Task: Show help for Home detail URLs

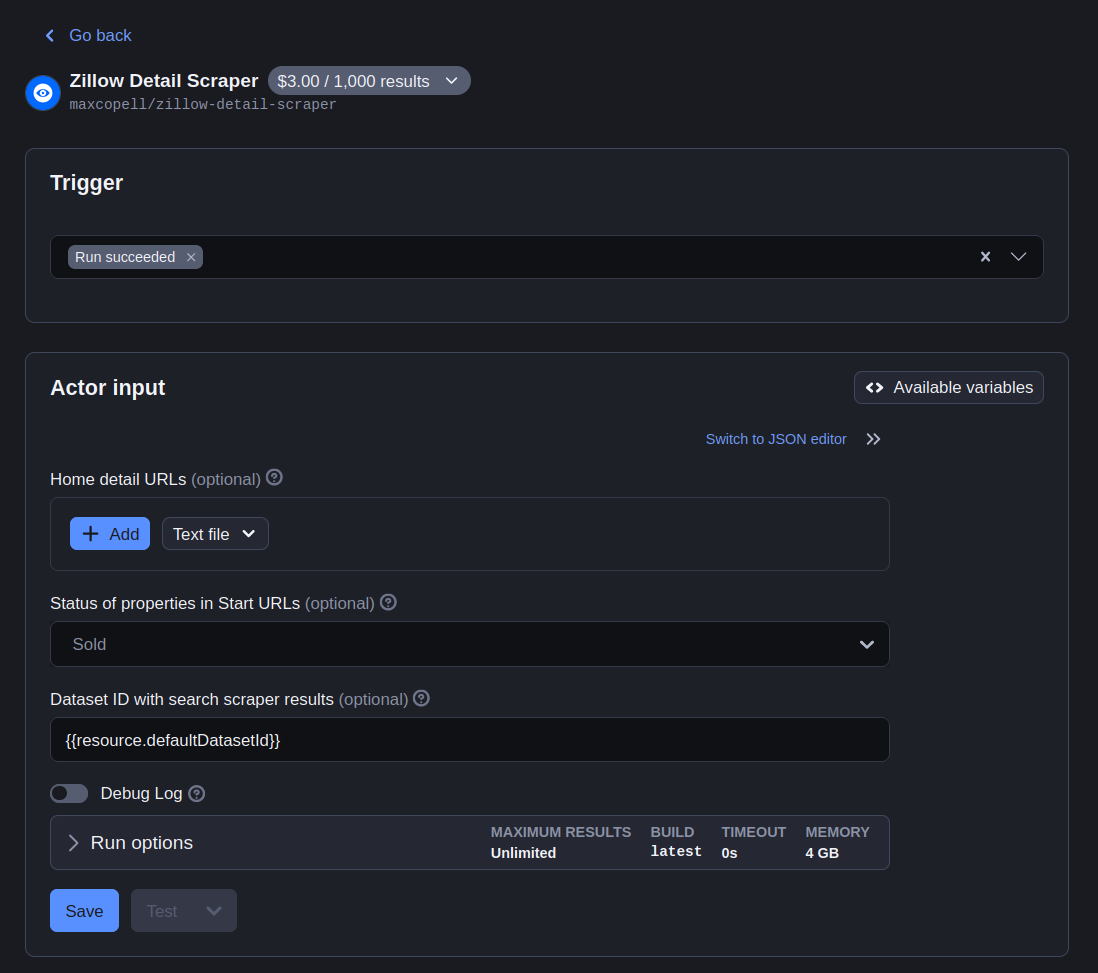Action: click(x=274, y=477)
